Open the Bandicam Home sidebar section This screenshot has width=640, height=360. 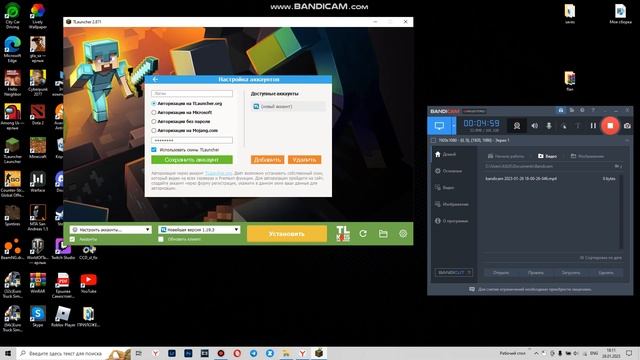[x=446, y=154]
